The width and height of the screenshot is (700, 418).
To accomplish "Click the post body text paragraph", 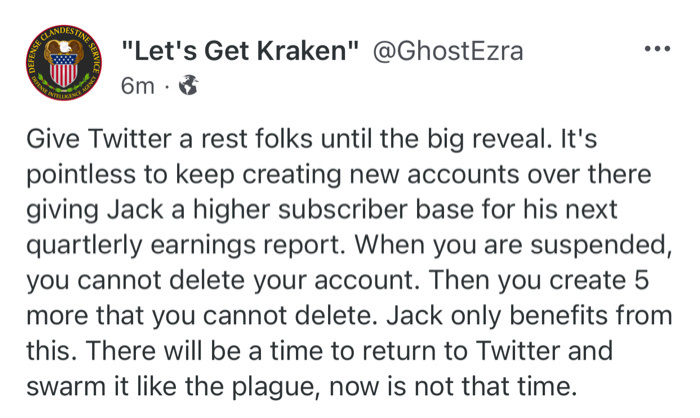I will (x=349, y=262).
